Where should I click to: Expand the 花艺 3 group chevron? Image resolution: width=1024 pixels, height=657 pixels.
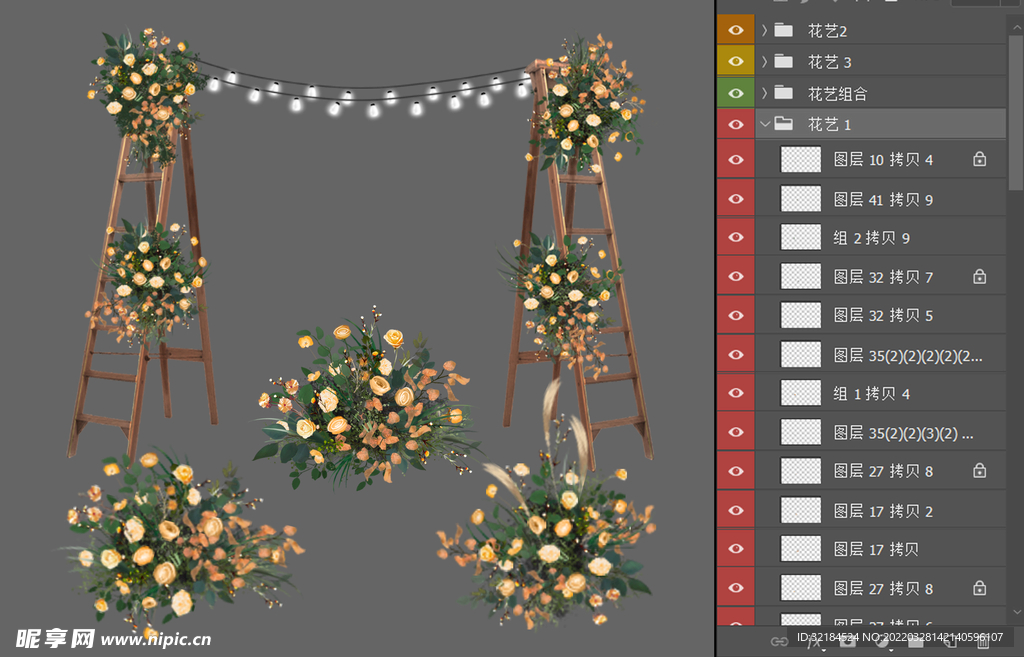point(765,61)
